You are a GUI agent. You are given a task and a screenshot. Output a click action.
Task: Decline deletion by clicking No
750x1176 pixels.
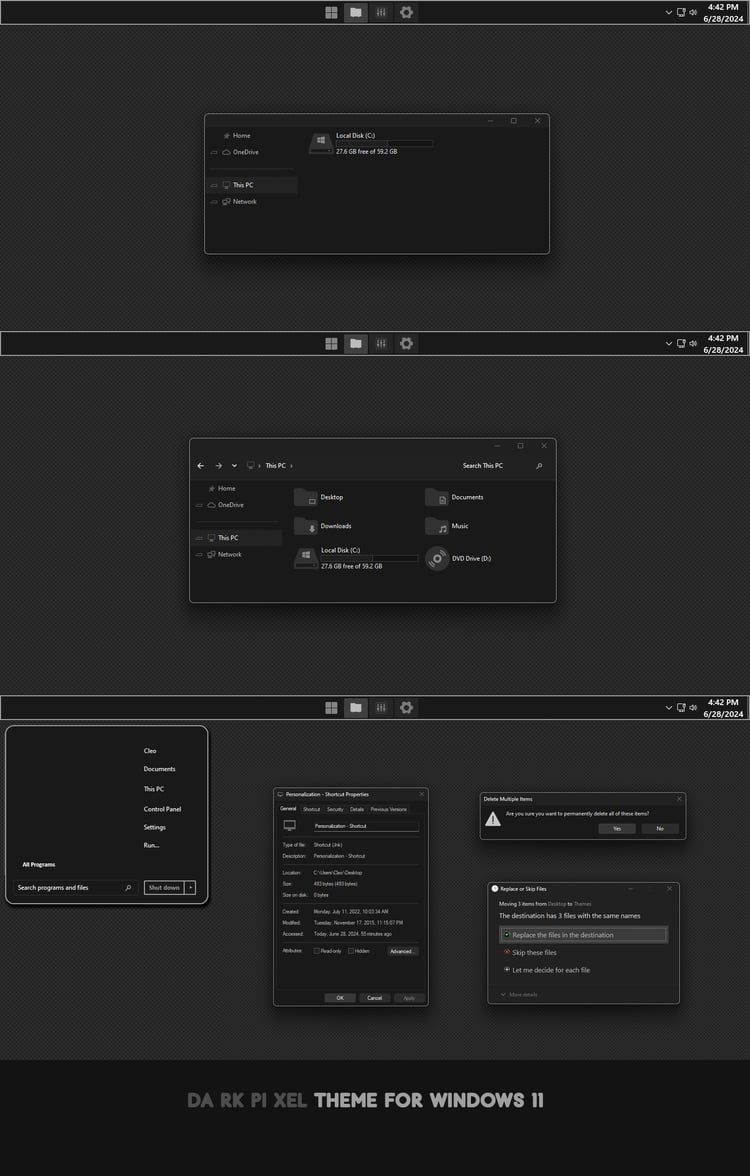660,829
